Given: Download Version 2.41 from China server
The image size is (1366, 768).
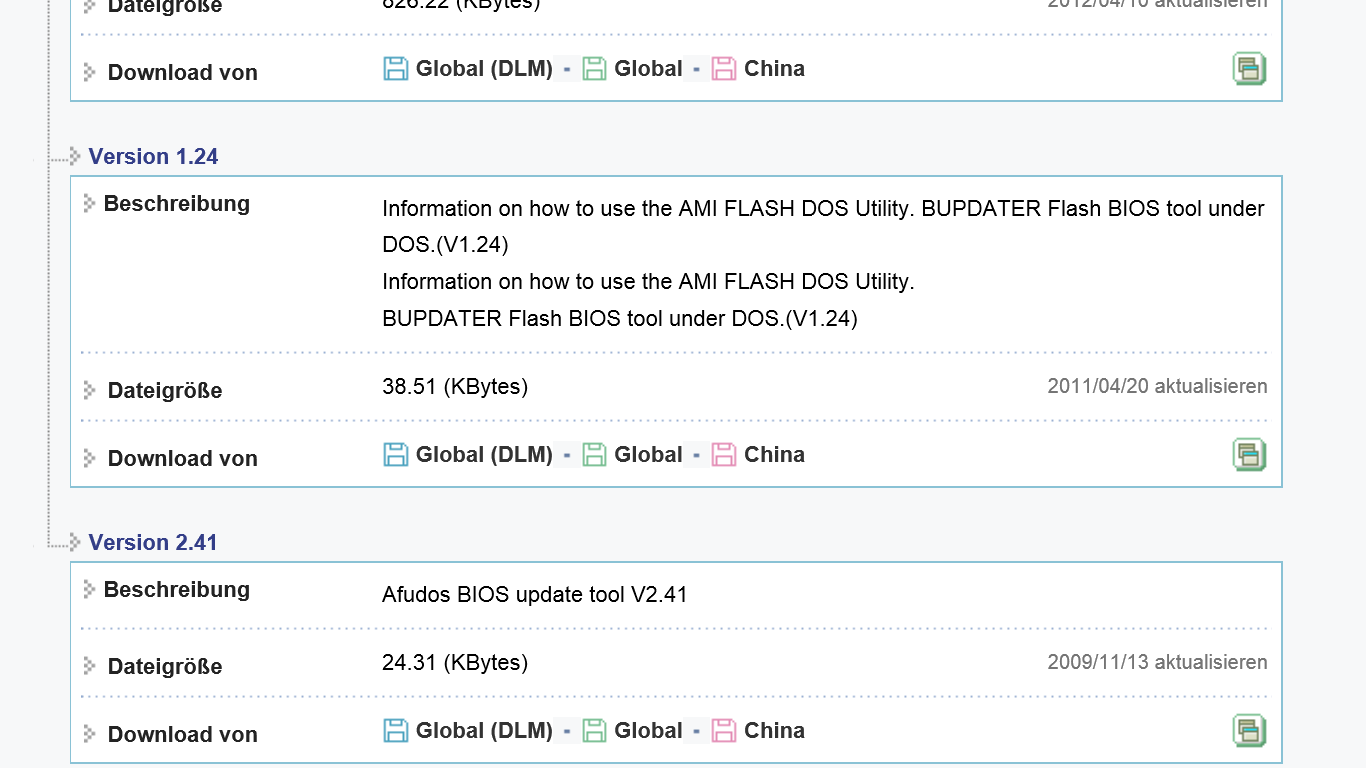Looking at the screenshot, I should click(x=774, y=731).
